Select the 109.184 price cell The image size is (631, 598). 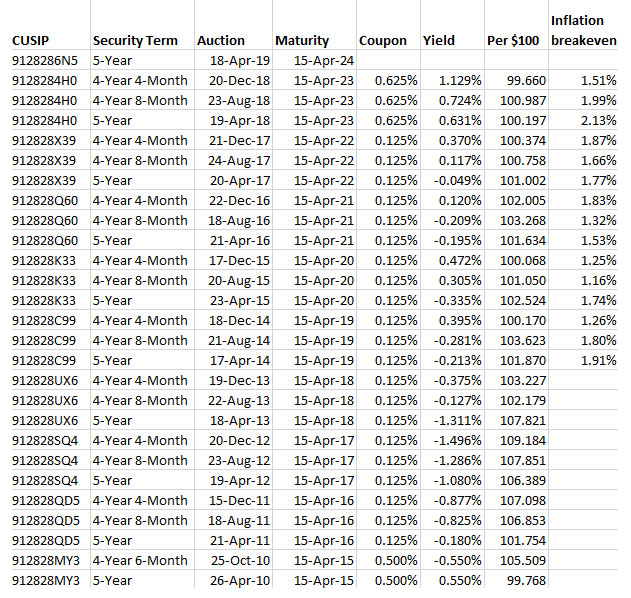pyautogui.click(x=522, y=440)
